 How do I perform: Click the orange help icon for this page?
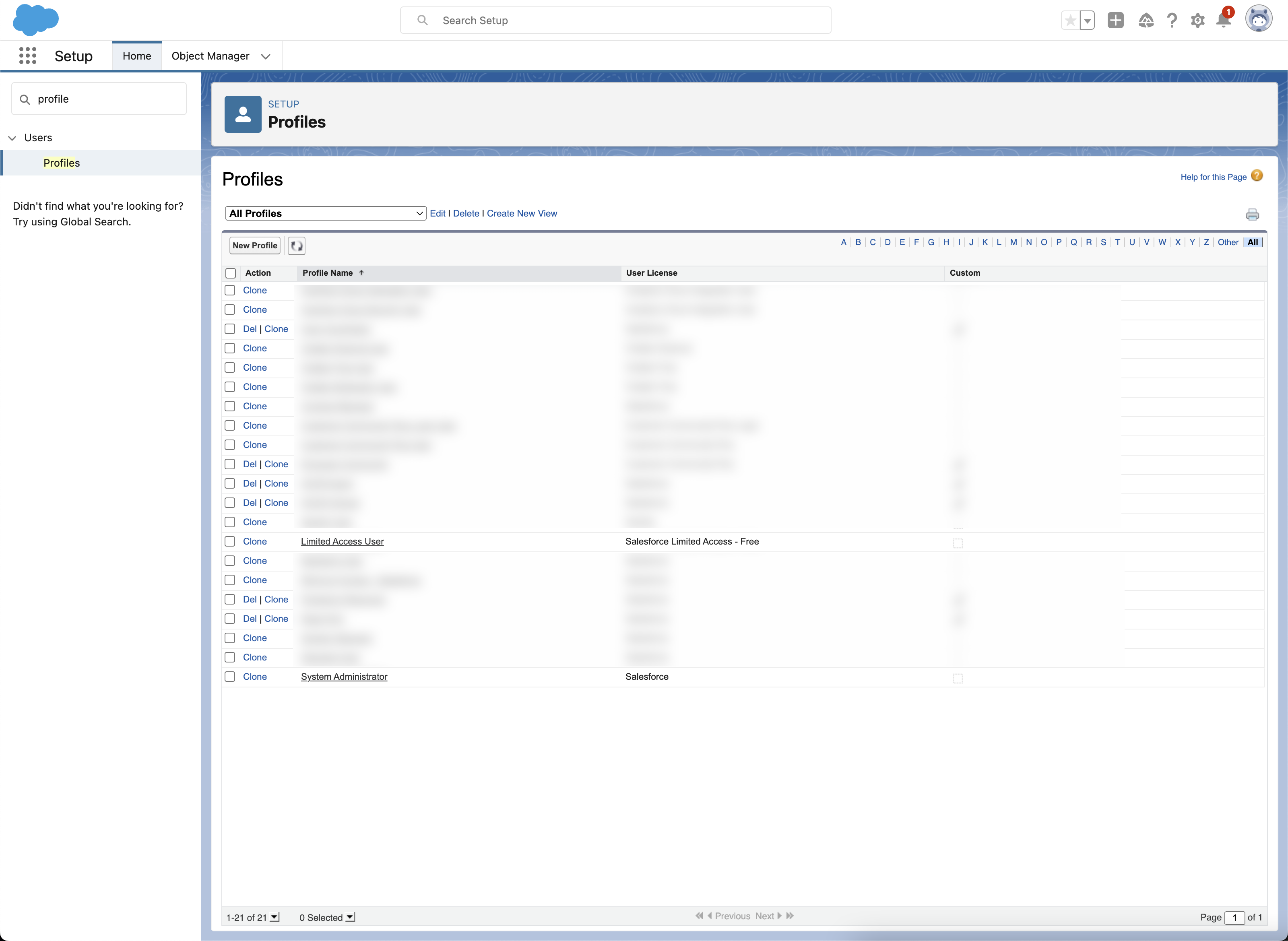[x=1257, y=176]
